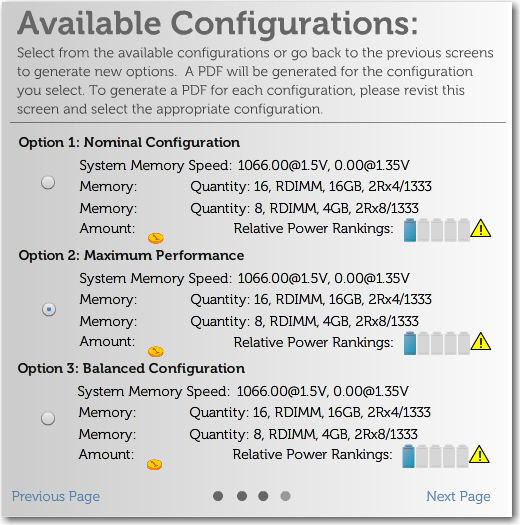The height and width of the screenshot is (525, 520).
Task: Click the blue power ranking bar in Option 3
Action: 408,456
